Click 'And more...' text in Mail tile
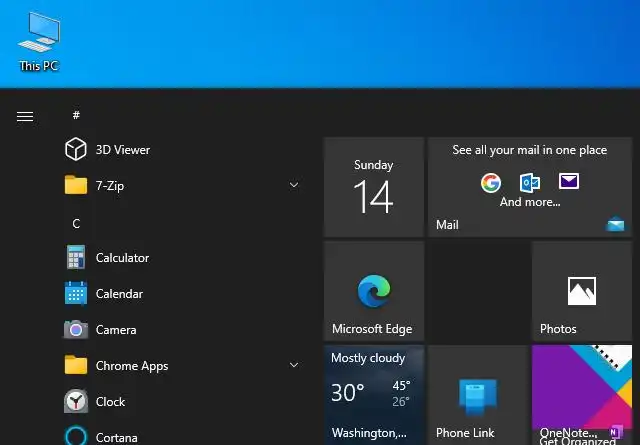Image resolution: width=640 pixels, height=445 pixels. [x=530, y=202]
